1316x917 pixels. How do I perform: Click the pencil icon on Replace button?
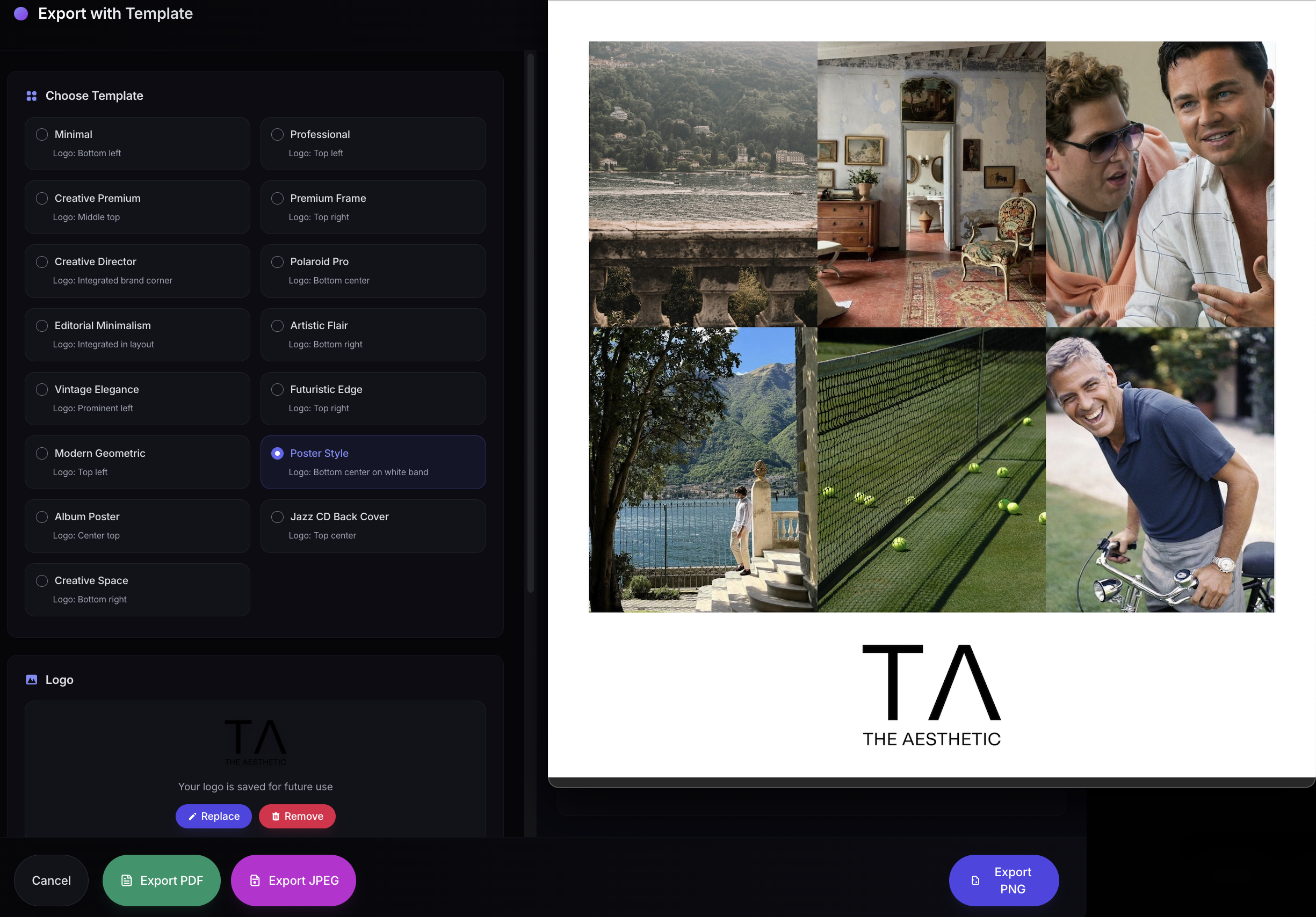click(192, 817)
